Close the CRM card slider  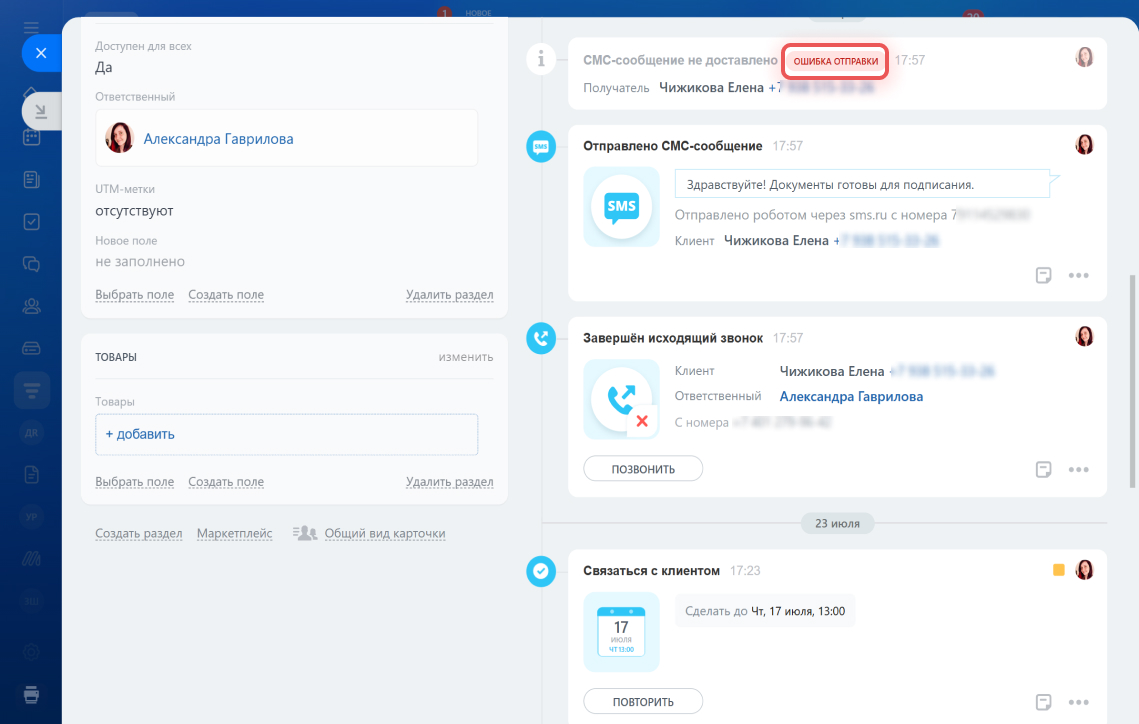coord(41,53)
